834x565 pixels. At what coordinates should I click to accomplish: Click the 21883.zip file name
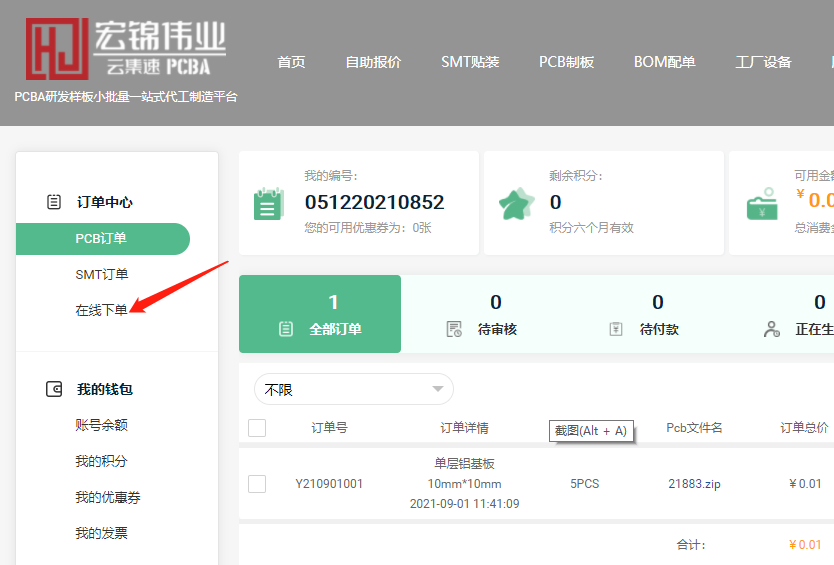click(694, 484)
